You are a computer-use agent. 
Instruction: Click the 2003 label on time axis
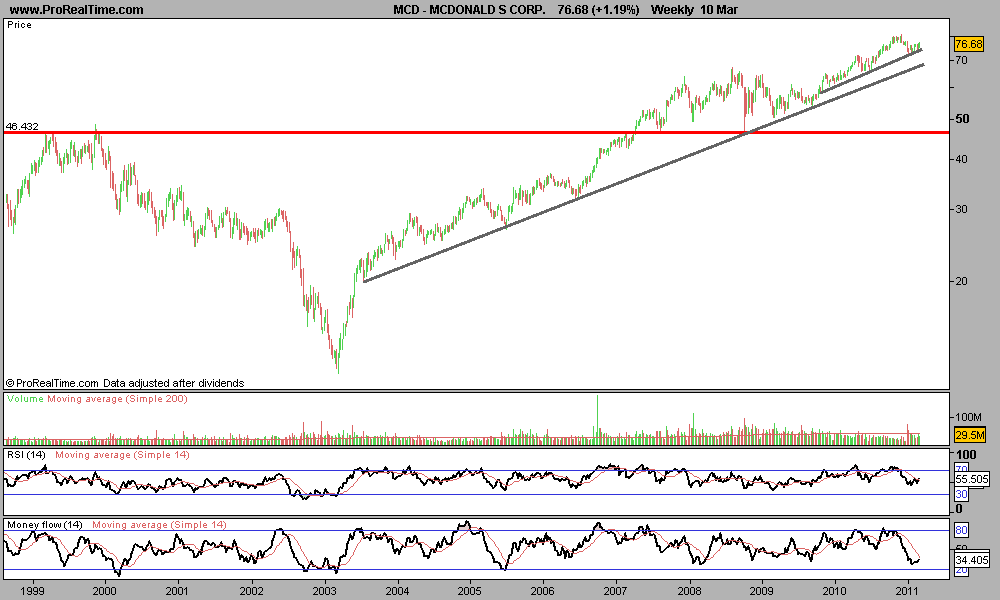click(x=325, y=591)
